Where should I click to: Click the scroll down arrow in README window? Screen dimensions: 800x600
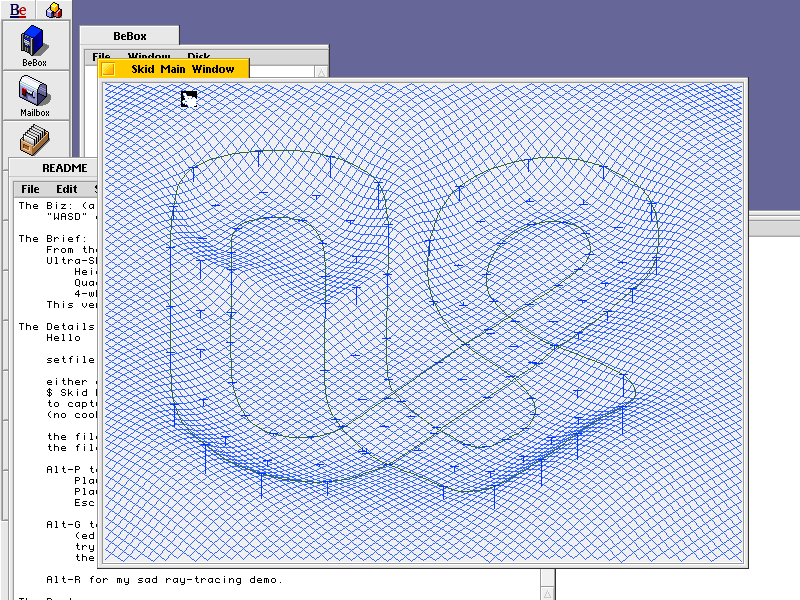pyautogui.click(x=547, y=593)
